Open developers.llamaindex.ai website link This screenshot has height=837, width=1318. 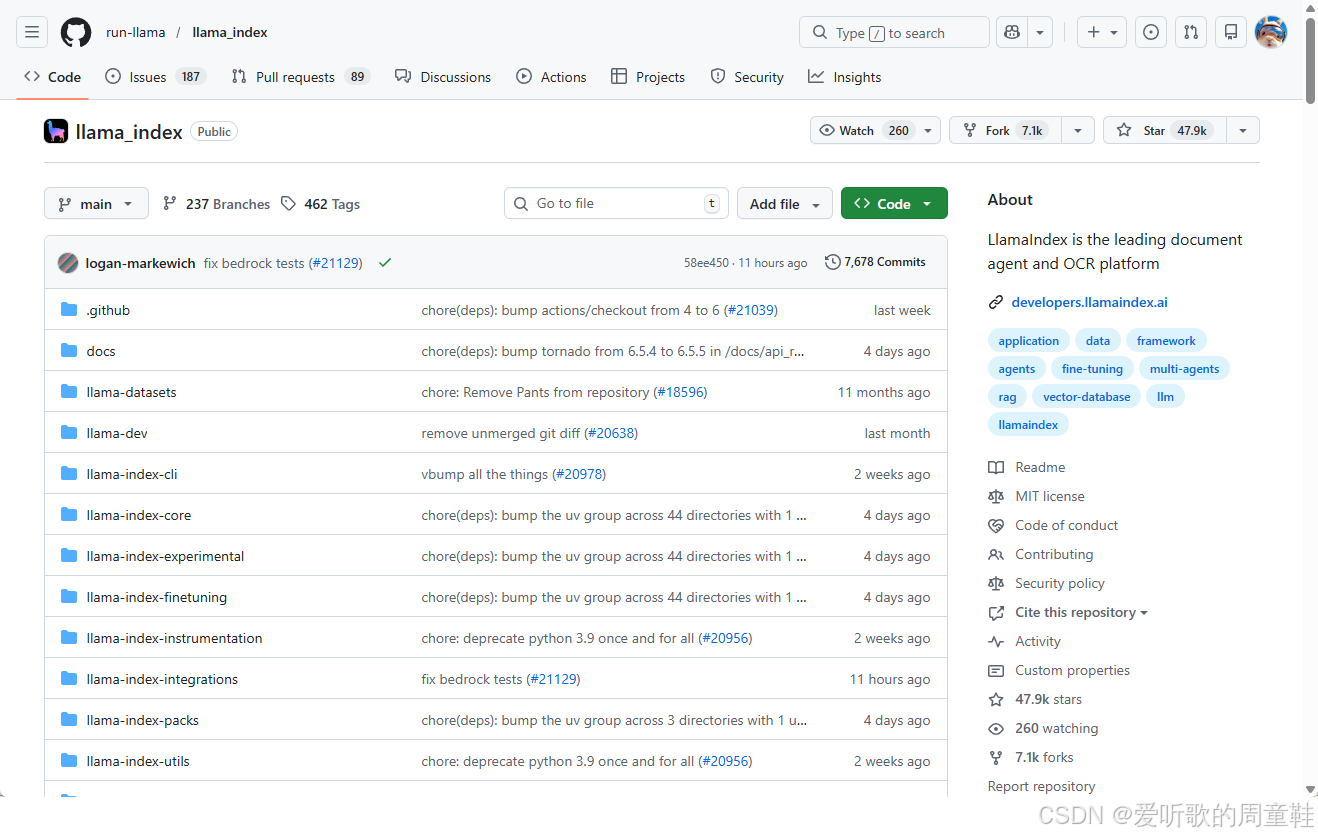coord(1089,302)
